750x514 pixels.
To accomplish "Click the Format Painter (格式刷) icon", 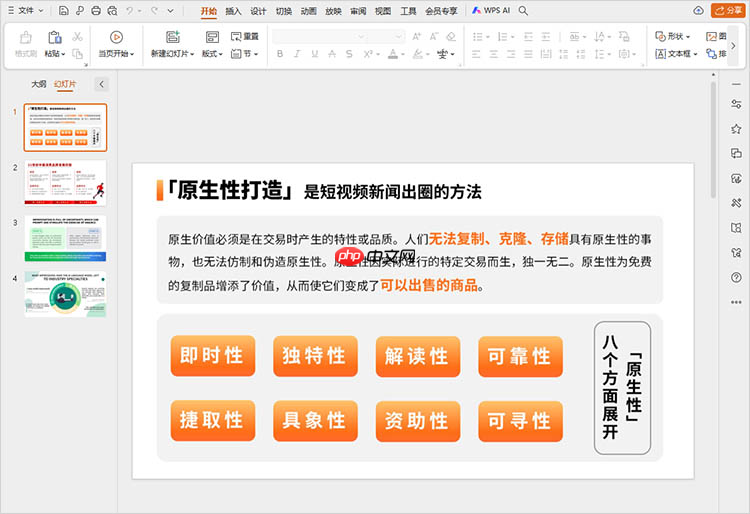I will pos(26,37).
